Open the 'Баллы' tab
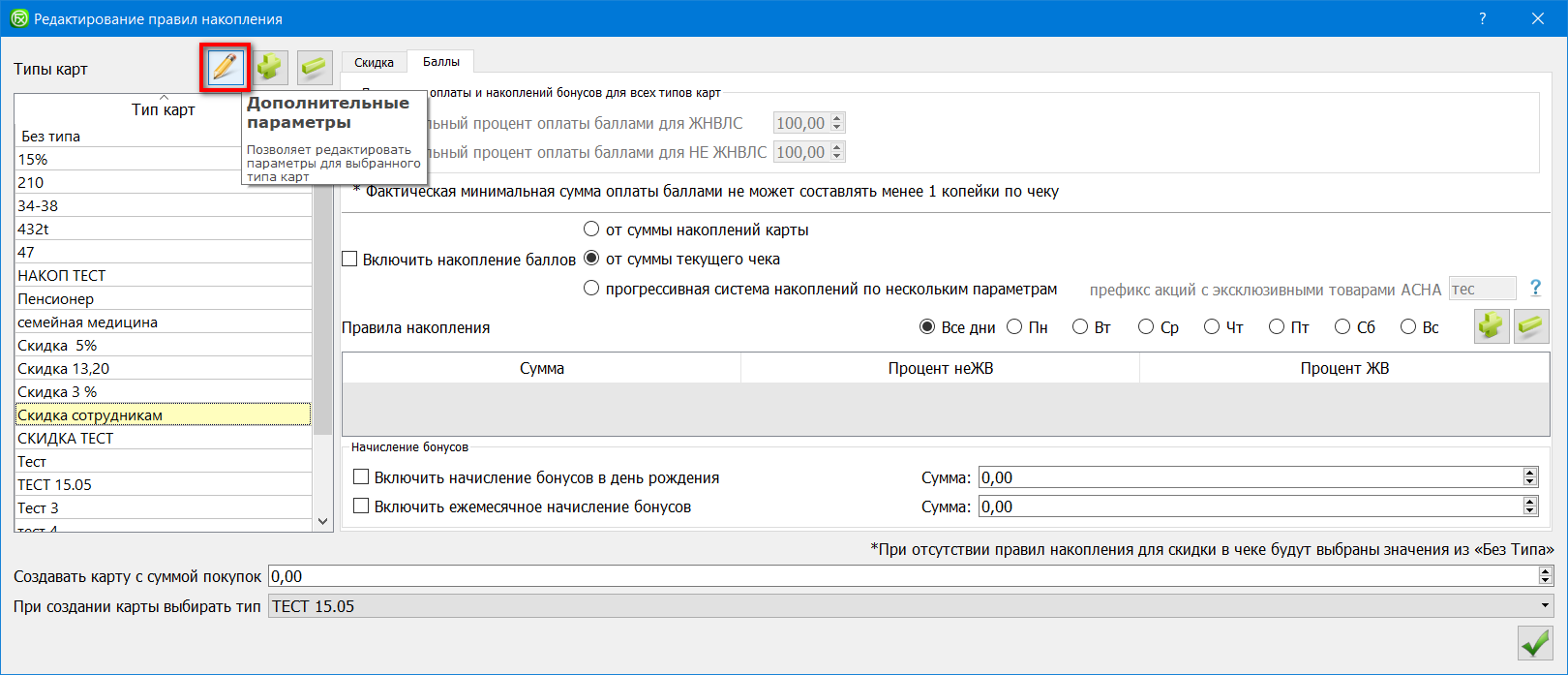1568x675 pixels. click(x=440, y=61)
